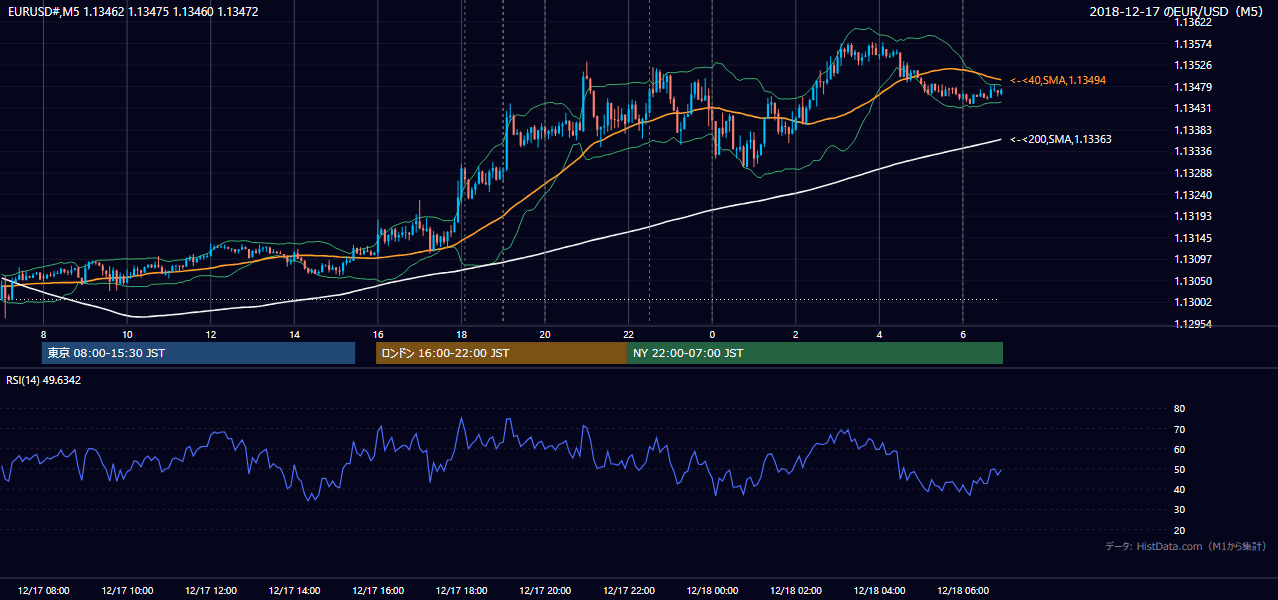Image resolution: width=1278 pixels, height=600 pixels.
Task: Click hour label 0 under price chart
Action: (x=712, y=334)
